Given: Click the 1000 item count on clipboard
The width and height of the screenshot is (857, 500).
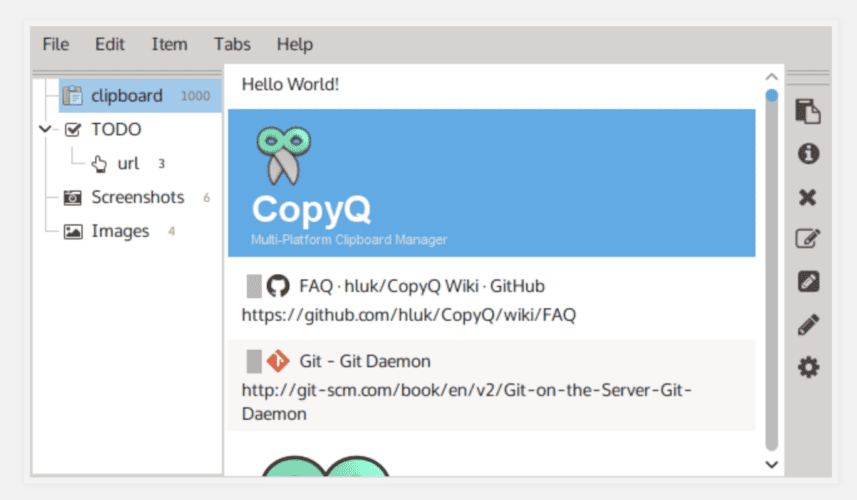Looking at the screenshot, I should [x=195, y=96].
